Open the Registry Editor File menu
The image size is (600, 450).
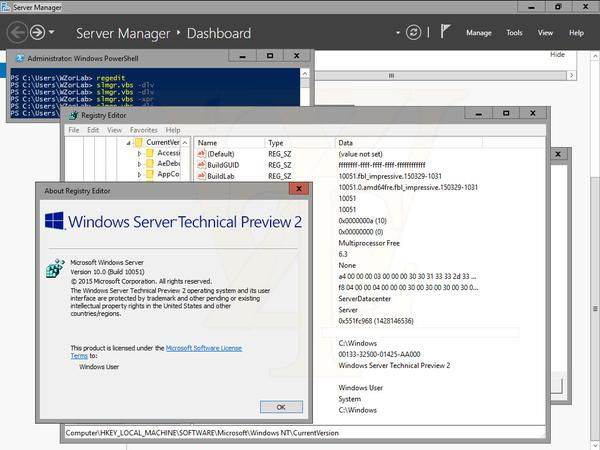pyautogui.click(x=73, y=130)
